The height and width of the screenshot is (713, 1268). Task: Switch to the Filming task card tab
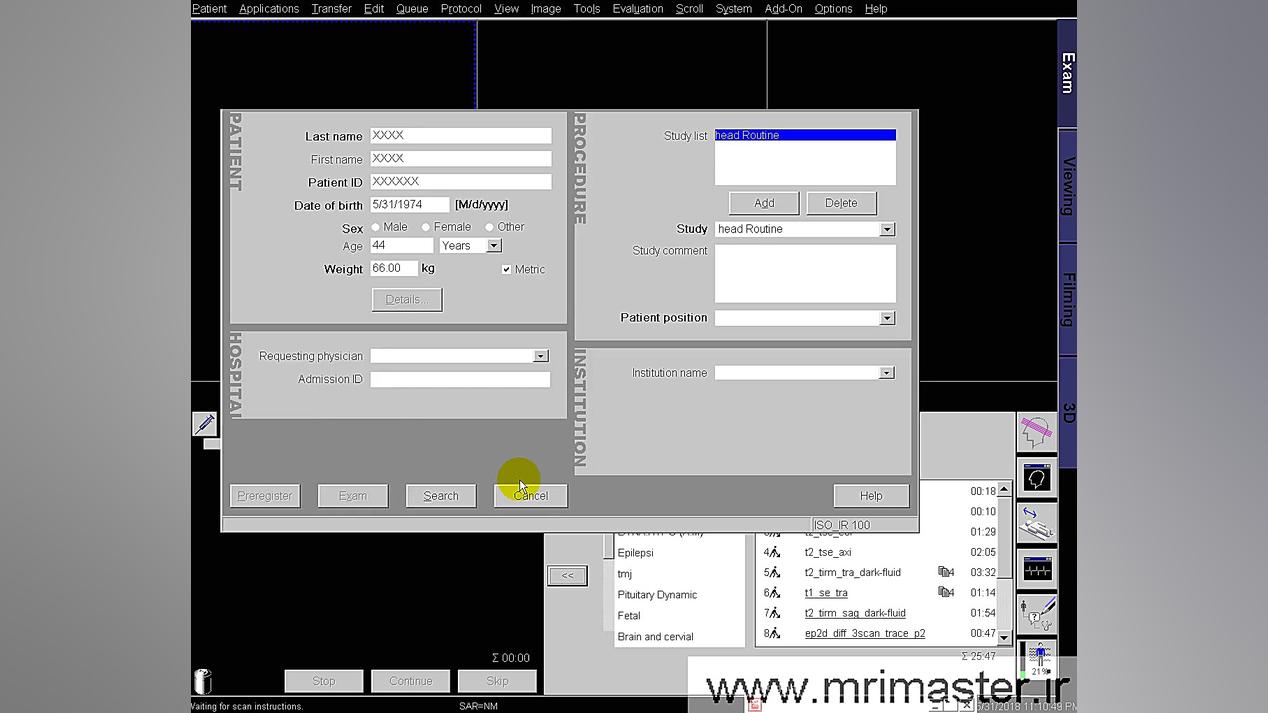coord(1067,300)
